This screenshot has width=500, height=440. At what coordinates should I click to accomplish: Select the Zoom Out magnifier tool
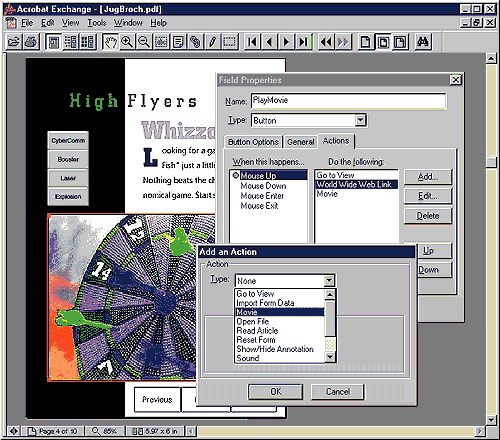pyautogui.click(x=144, y=42)
